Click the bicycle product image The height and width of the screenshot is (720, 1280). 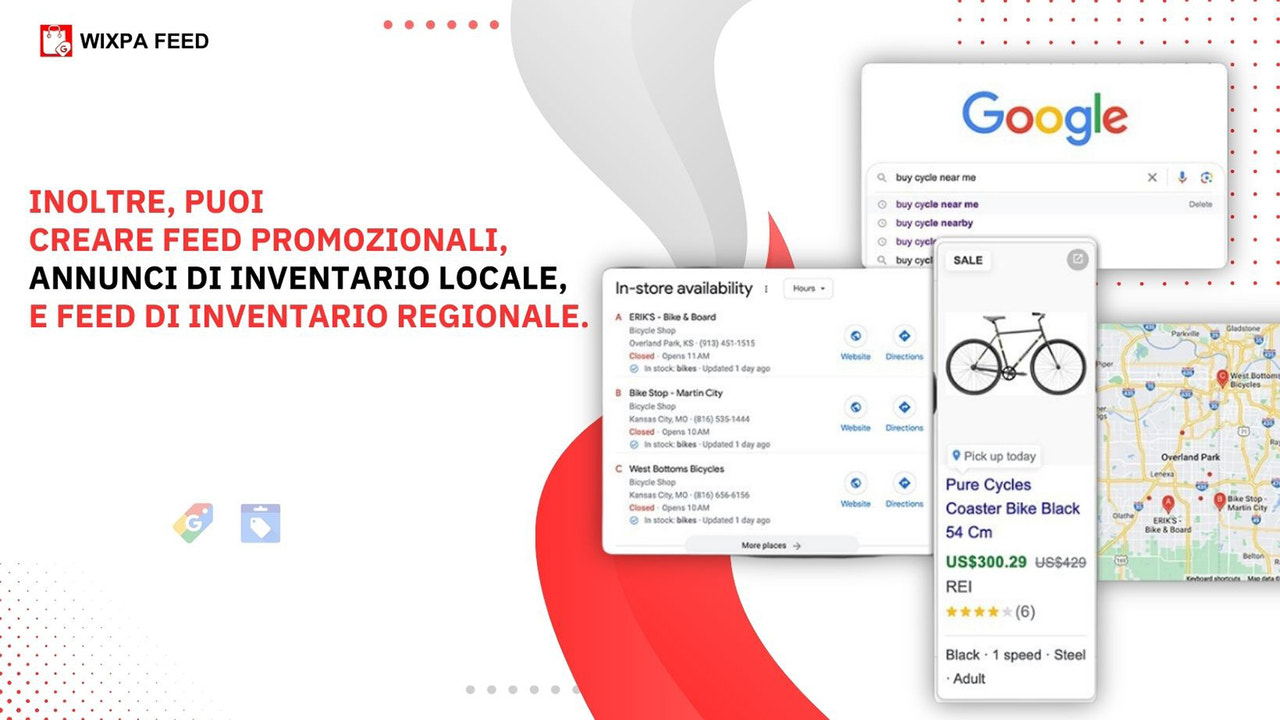pyautogui.click(x=1015, y=354)
